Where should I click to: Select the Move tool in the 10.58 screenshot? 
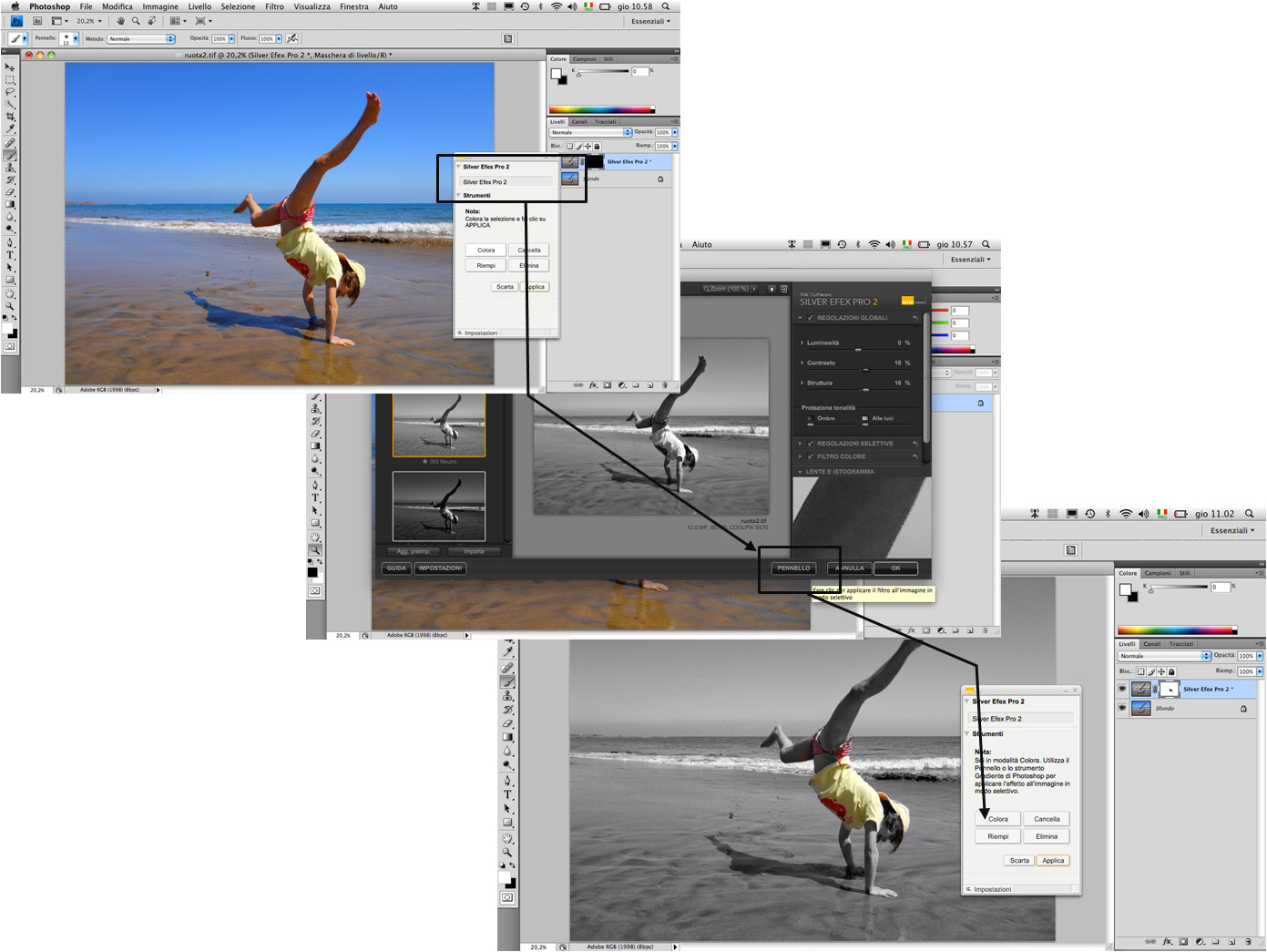[10, 67]
